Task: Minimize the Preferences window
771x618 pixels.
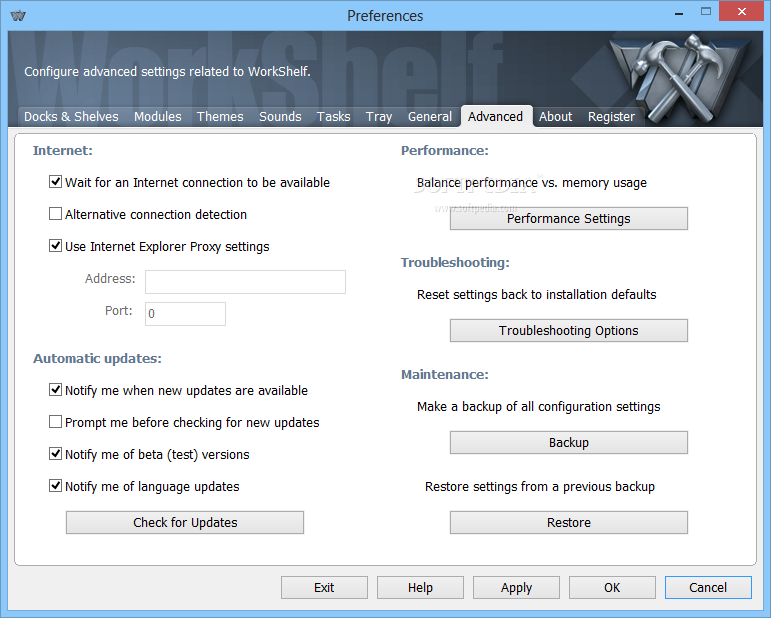Action: pos(679,12)
